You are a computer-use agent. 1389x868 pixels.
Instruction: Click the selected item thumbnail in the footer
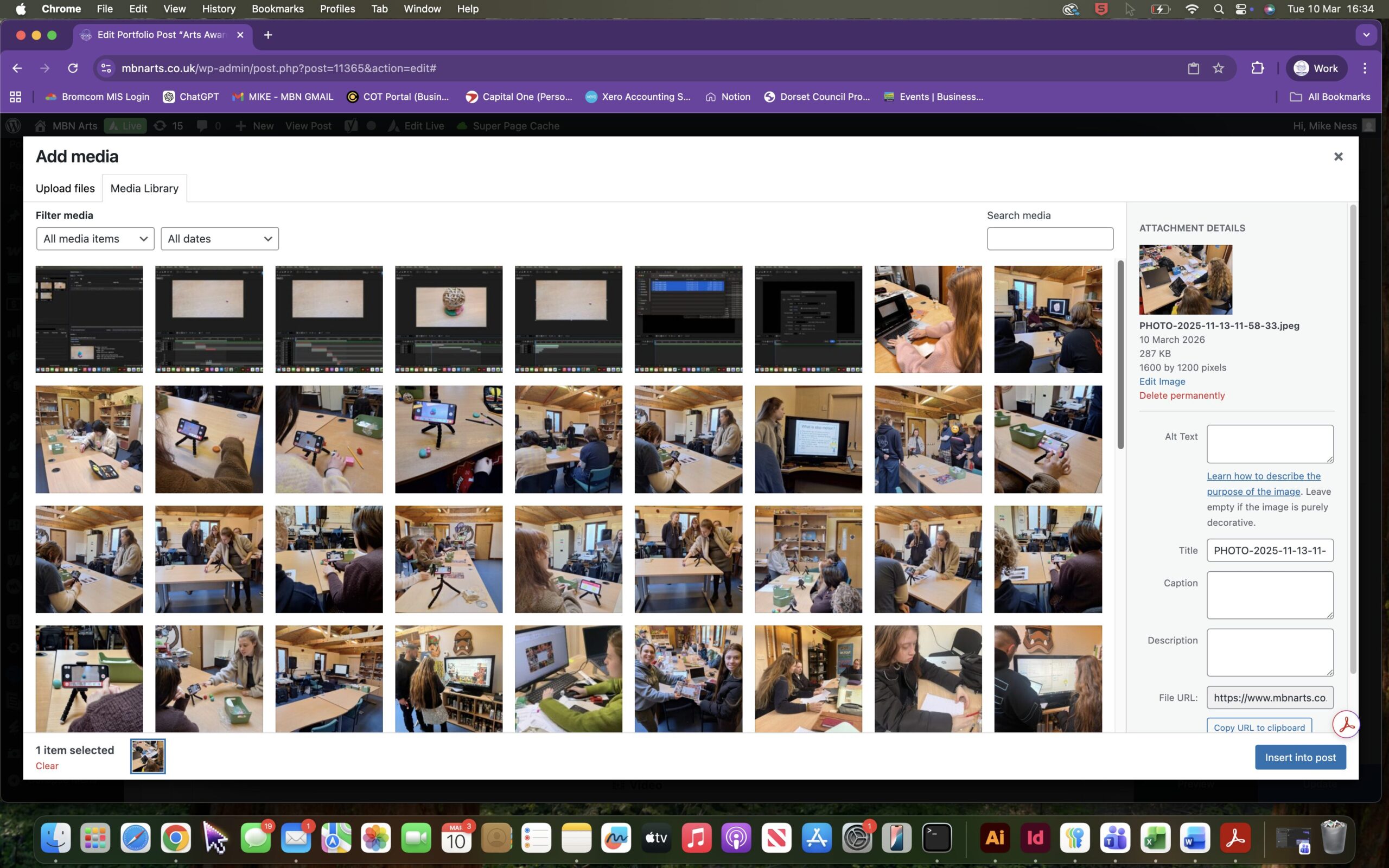tap(148, 756)
